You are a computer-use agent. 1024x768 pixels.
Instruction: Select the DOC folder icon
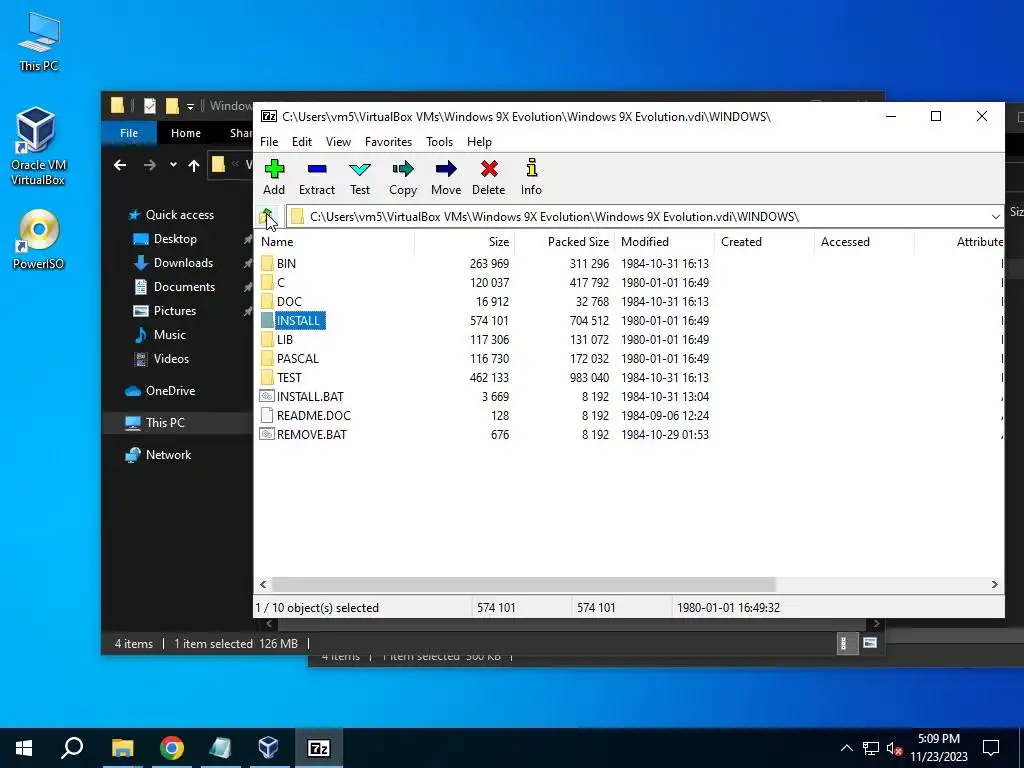pos(266,301)
